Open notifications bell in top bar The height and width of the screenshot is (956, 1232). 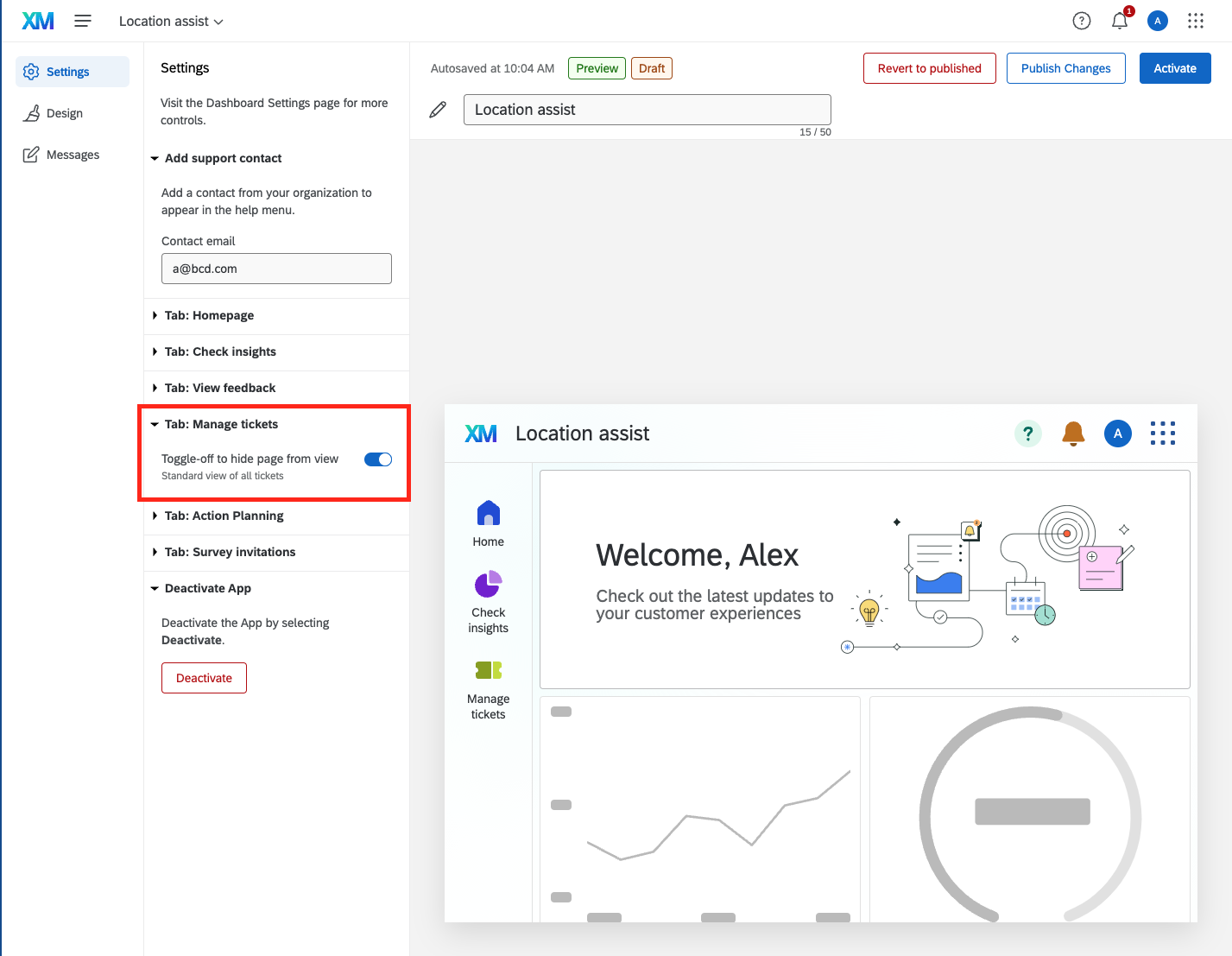[x=1120, y=21]
